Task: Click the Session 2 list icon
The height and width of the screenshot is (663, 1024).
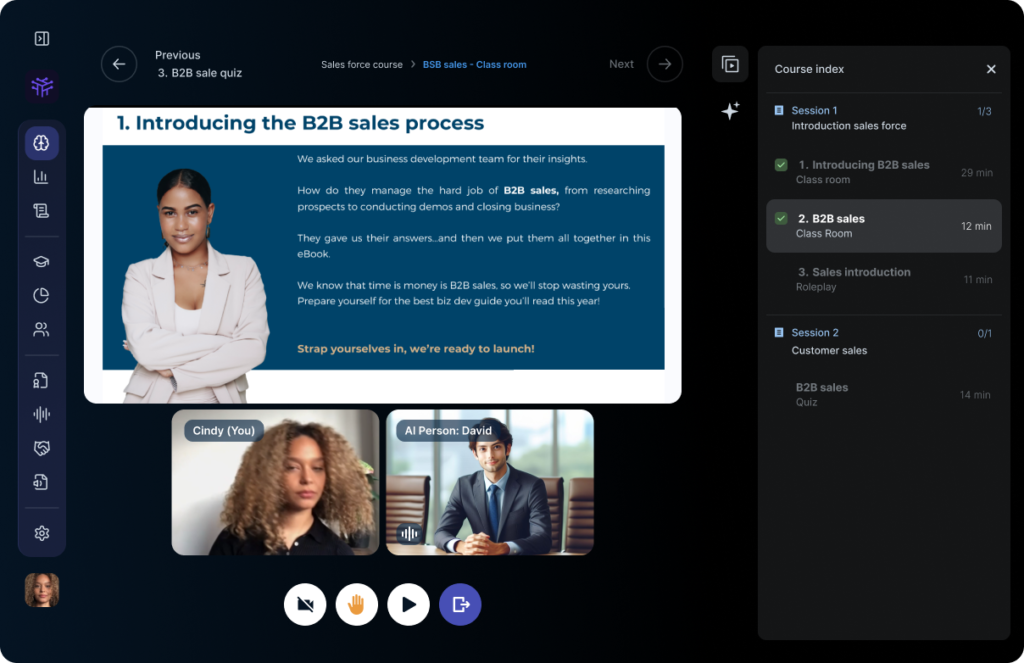Action: (x=778, y=332)
